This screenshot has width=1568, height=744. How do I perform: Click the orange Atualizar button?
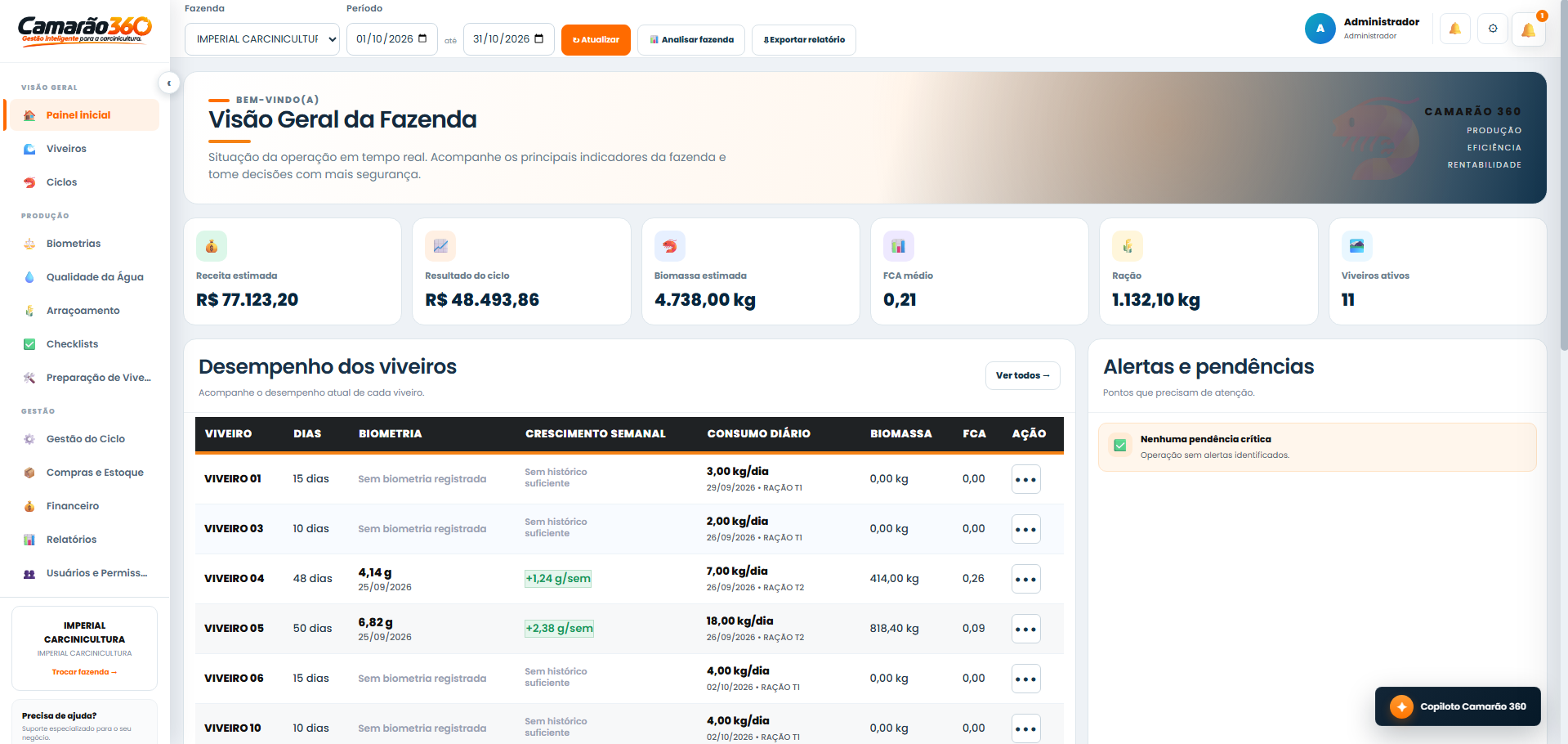596,39
